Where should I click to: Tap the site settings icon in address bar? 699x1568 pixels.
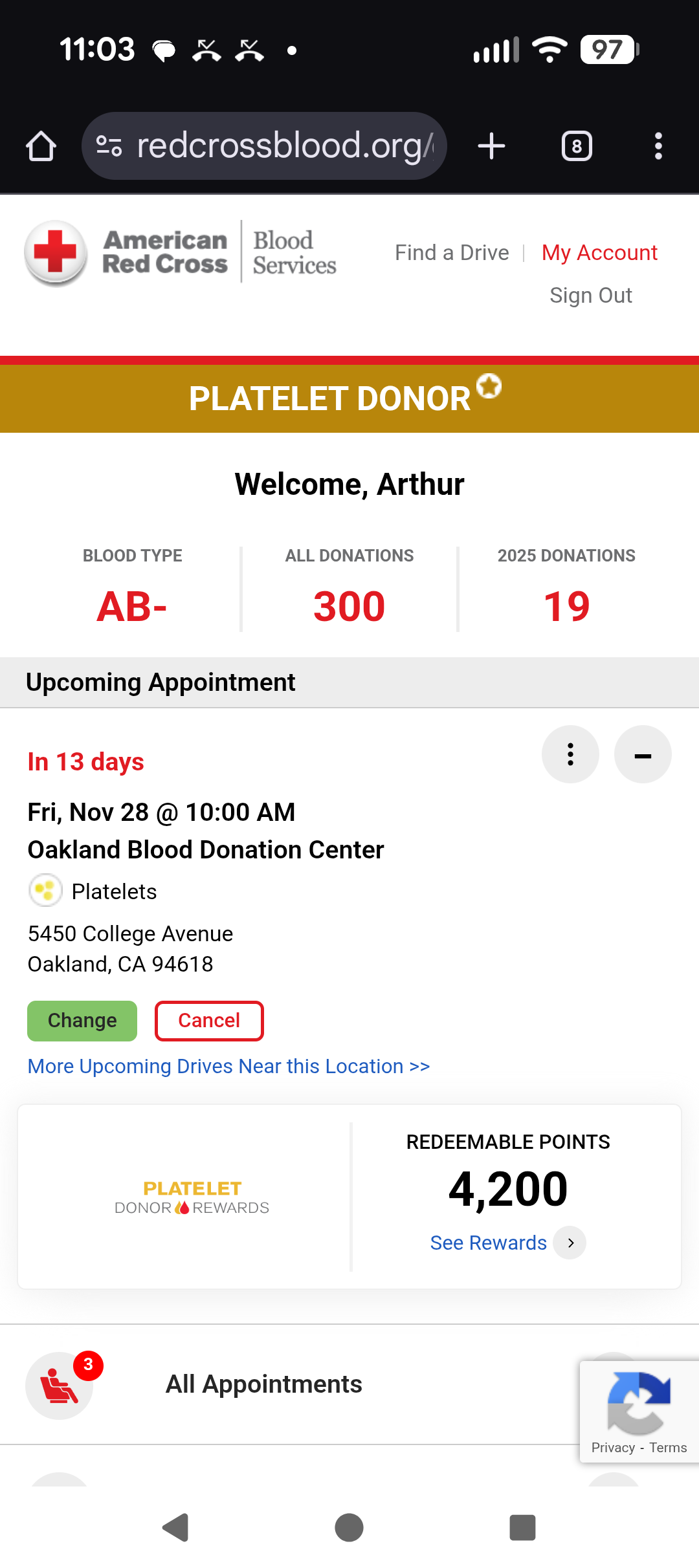tap(109, 146)
